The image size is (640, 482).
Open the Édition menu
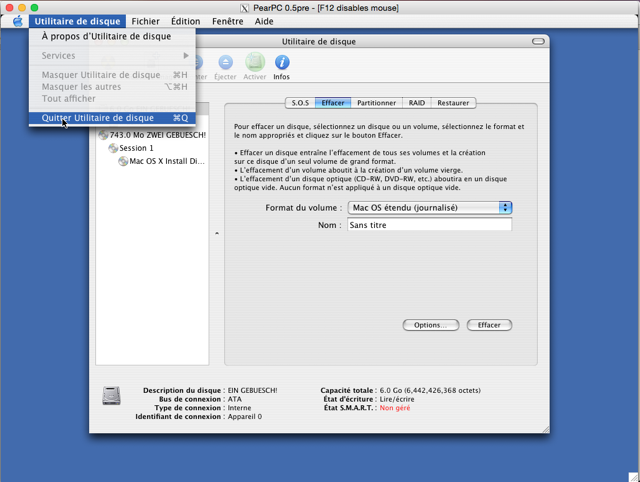click(x=185, y=21)
